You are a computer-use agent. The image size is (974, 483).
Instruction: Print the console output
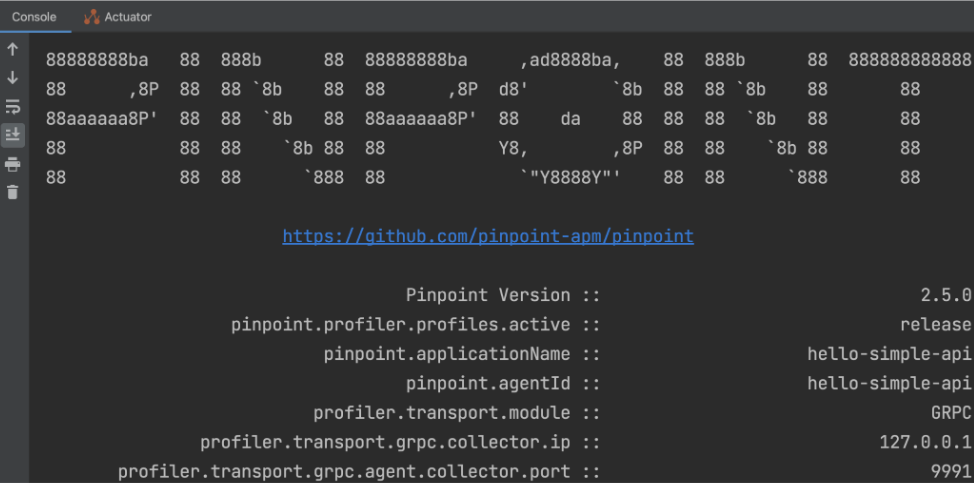coord(12,165)
